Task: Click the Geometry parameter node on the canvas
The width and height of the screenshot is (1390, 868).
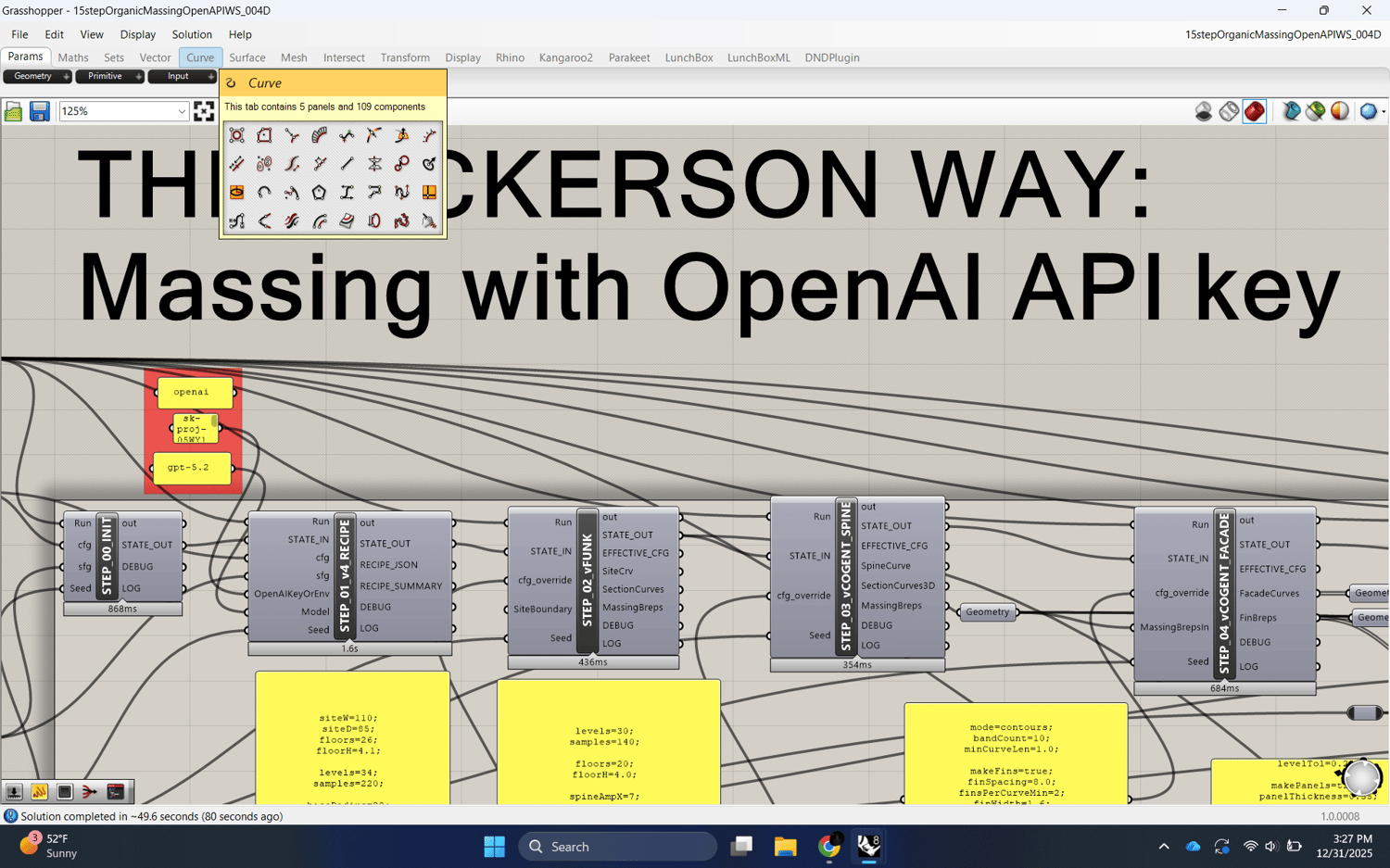Action: click(x=988, y=611)
